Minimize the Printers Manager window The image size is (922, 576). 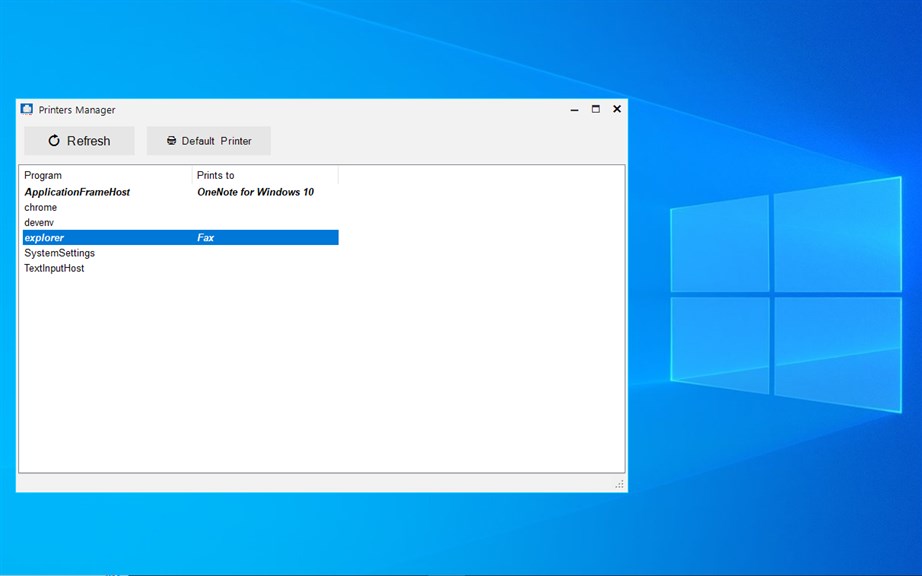574,109
